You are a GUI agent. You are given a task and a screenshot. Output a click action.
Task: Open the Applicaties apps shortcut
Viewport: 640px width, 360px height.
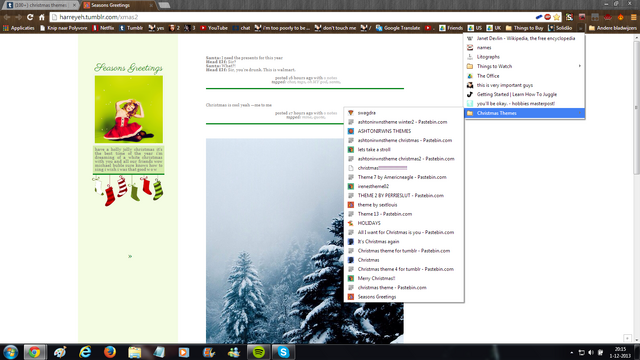pos(19,28)
